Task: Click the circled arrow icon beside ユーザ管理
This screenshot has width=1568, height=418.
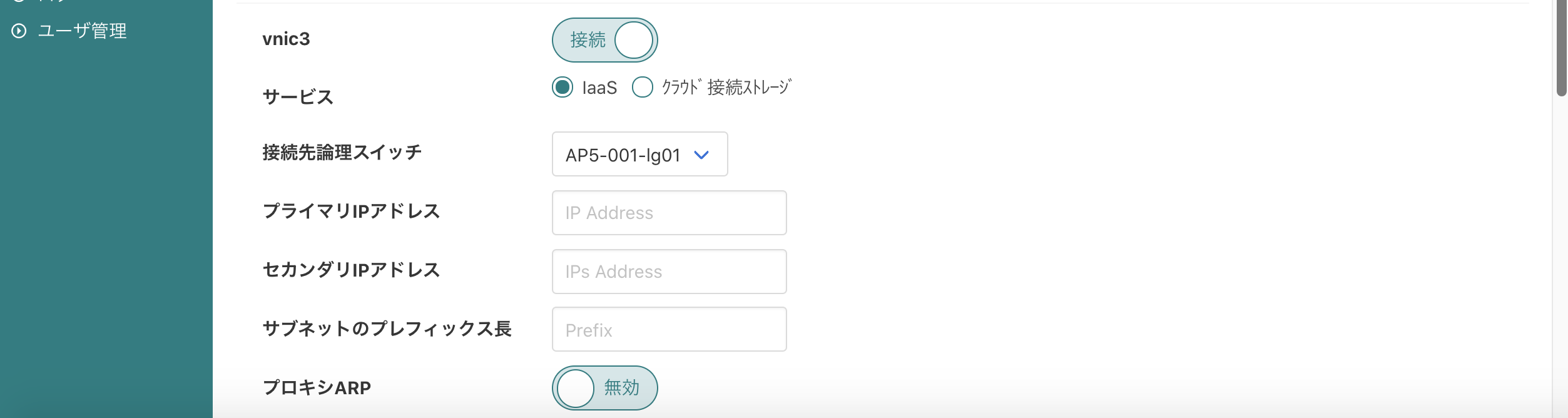Action: click(x=19, y=31)
